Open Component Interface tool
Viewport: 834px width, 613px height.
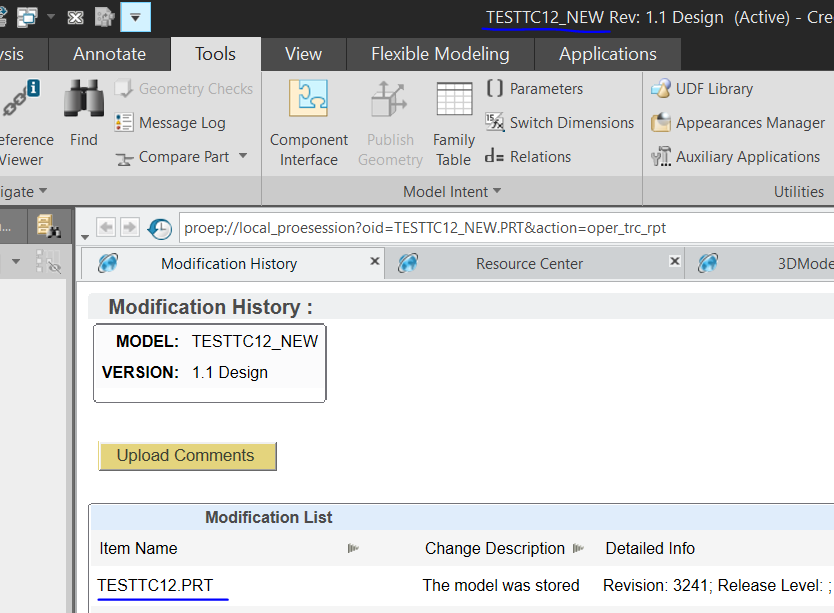point(308,120)
